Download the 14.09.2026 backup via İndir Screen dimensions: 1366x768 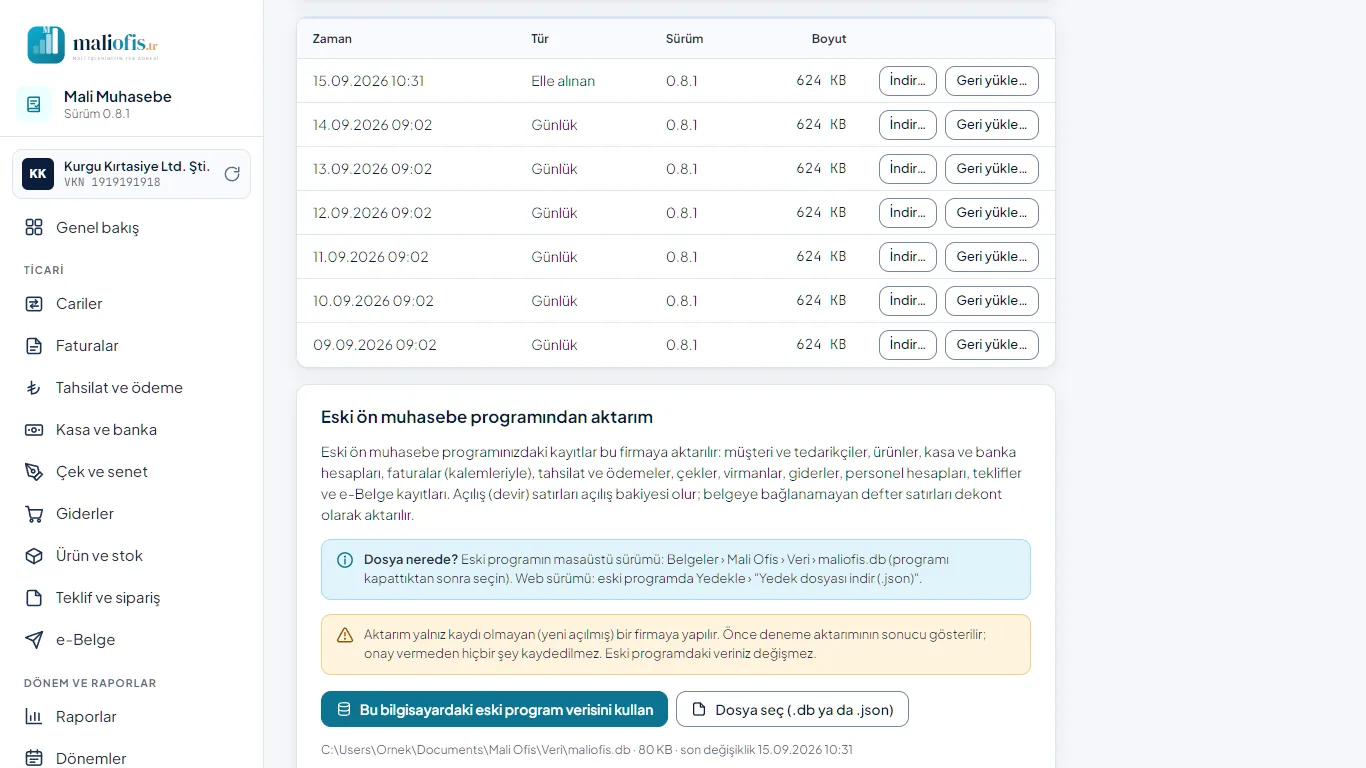(x=908, y=125)
